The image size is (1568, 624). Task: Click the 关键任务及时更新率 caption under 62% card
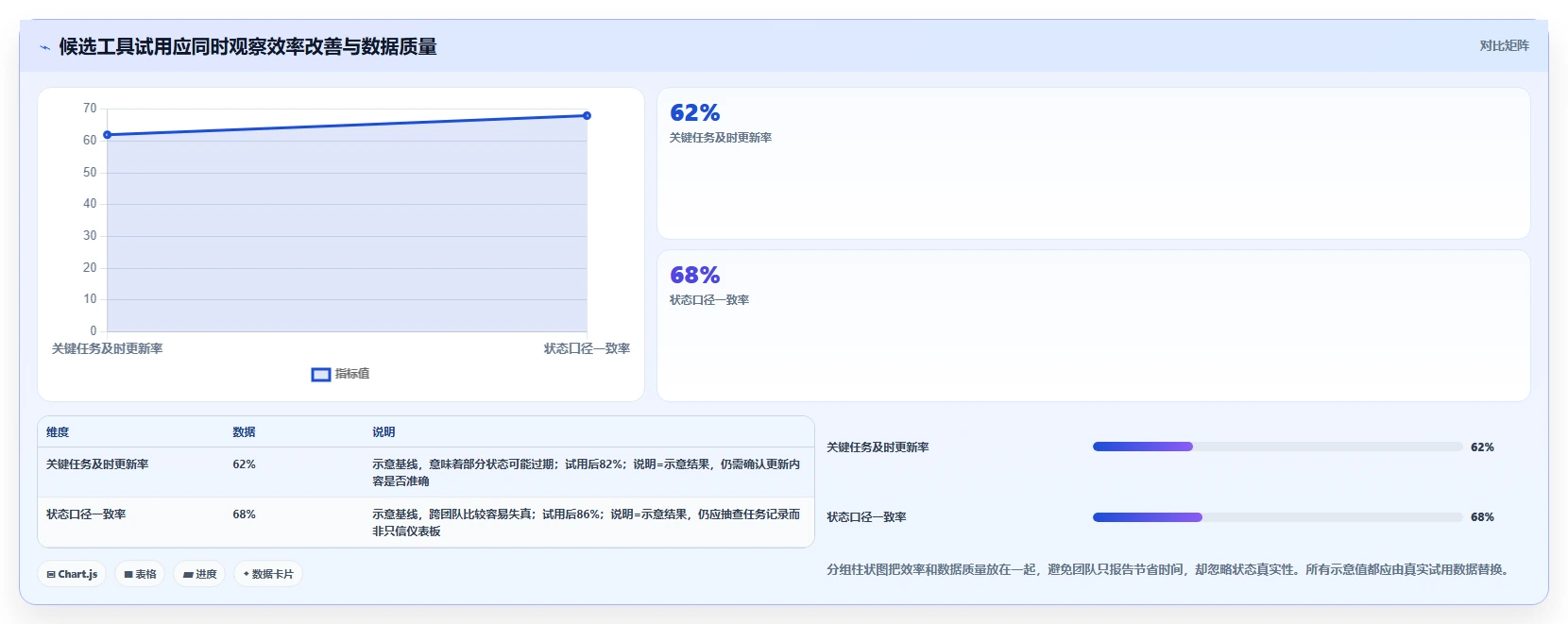[721, 138]
